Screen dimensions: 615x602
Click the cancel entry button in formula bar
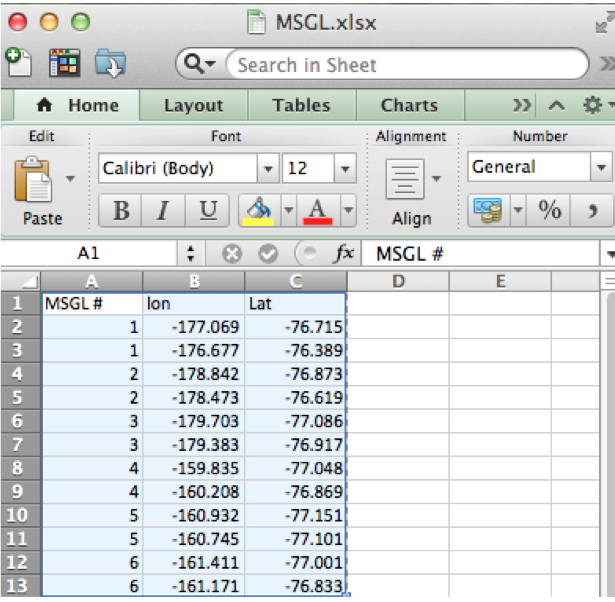tap(232, 254)
